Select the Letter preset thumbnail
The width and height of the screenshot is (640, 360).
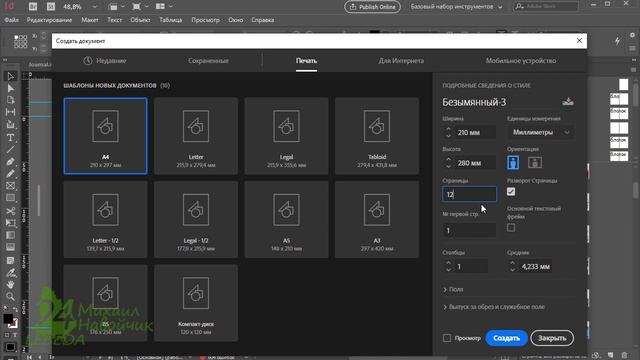click(196, 136)
